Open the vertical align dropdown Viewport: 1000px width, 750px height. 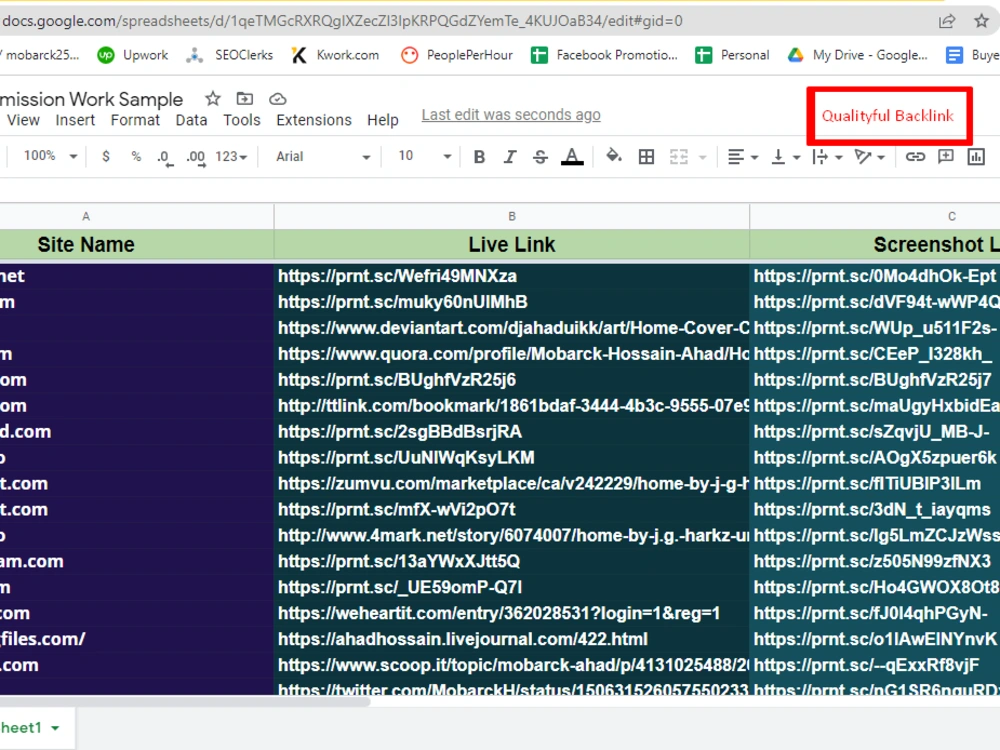point(785,157)
